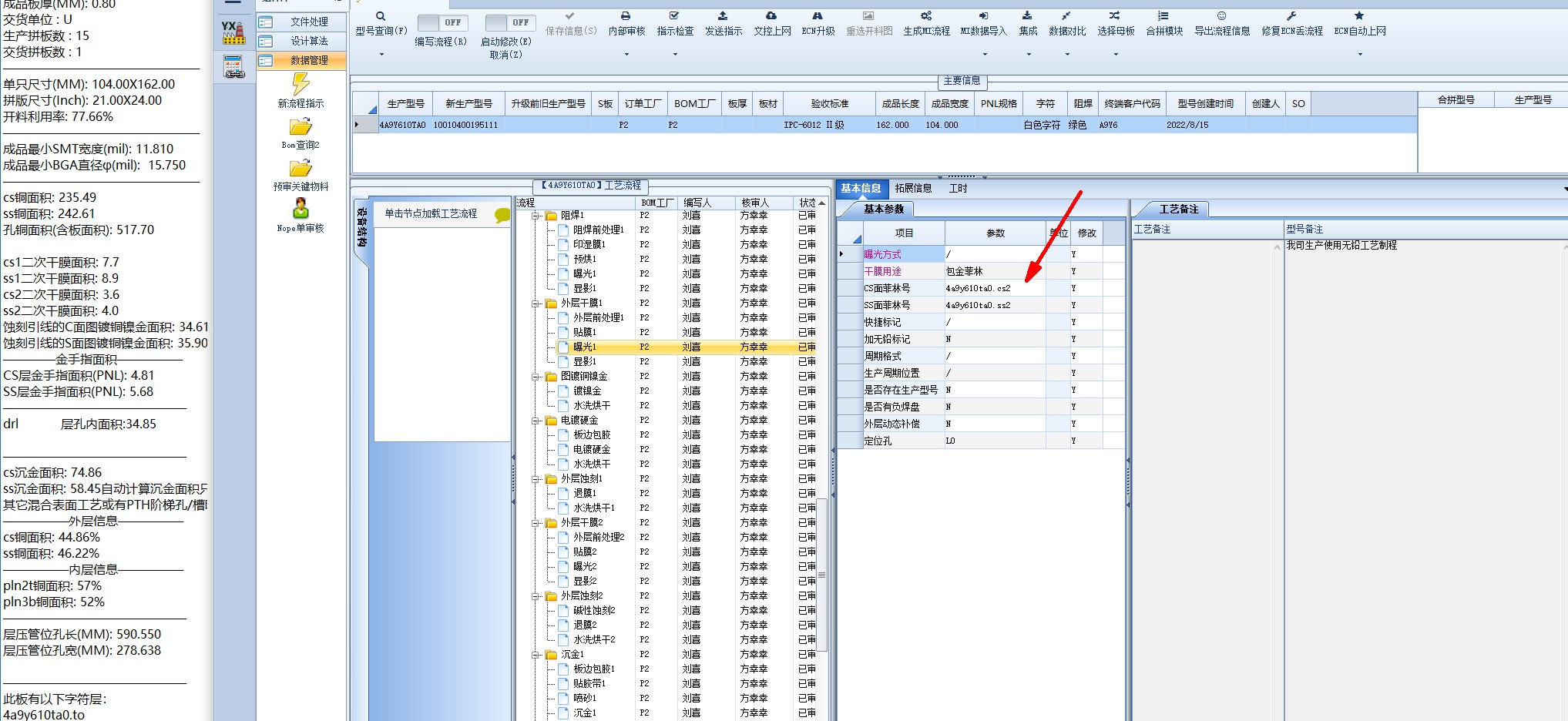Open dropdown arrow under 内部审核
Screen dimensions: 1568x721
coord(626,55)
